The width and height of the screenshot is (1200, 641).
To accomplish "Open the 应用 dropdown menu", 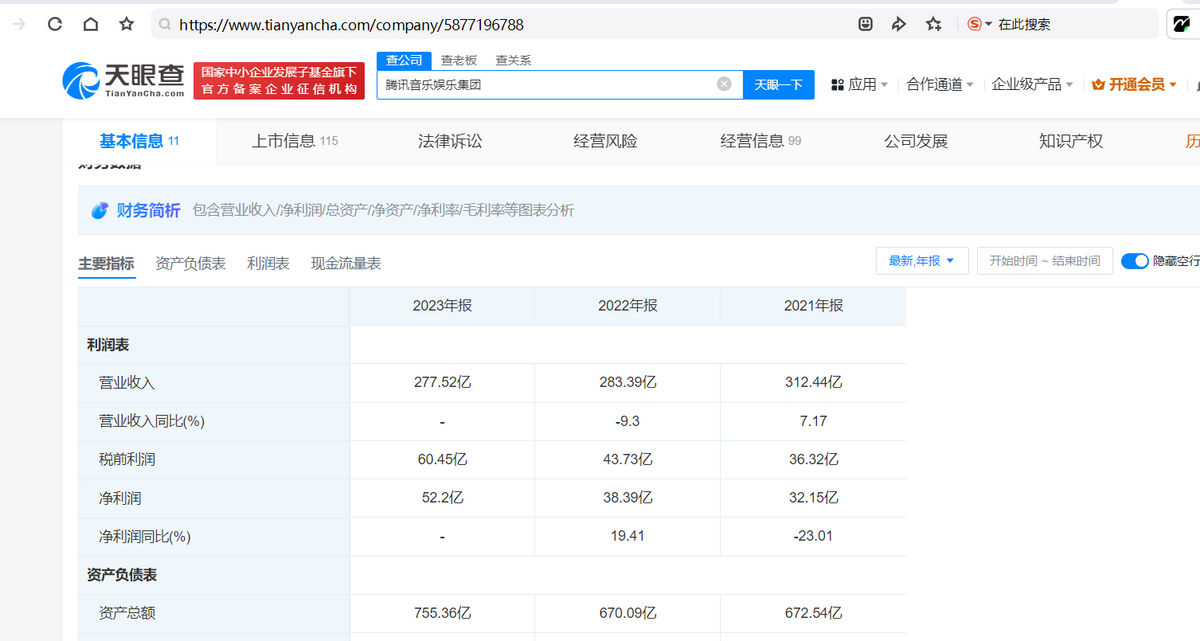I will (x=860, y=85).
